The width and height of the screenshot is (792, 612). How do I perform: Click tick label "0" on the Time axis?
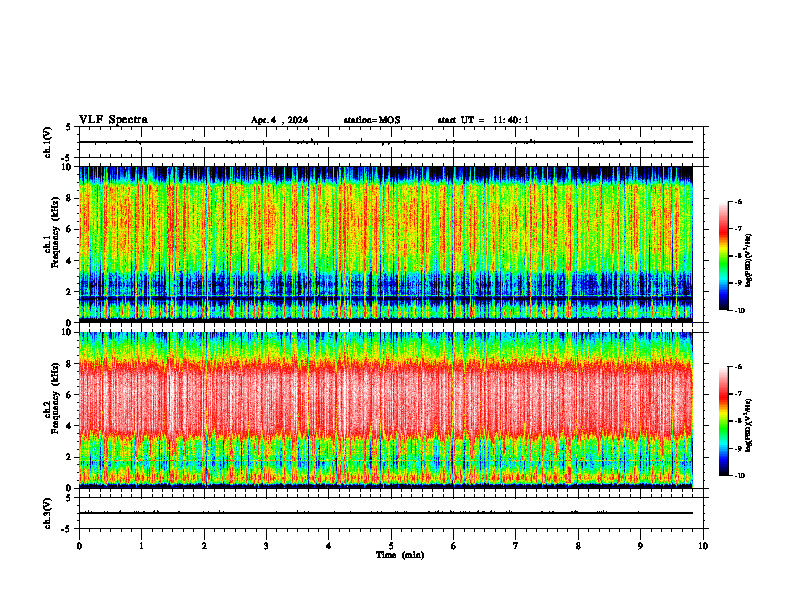point(79,546)
